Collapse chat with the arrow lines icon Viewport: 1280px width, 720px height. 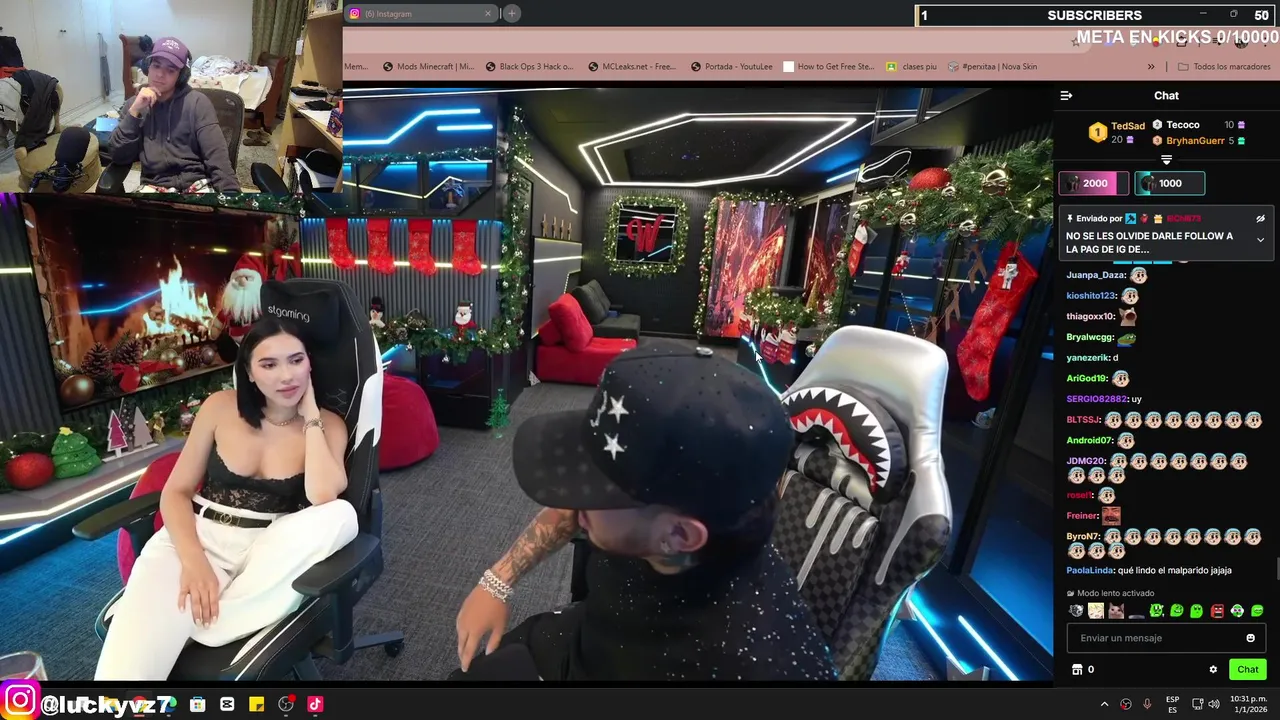tap(1066, 96)
